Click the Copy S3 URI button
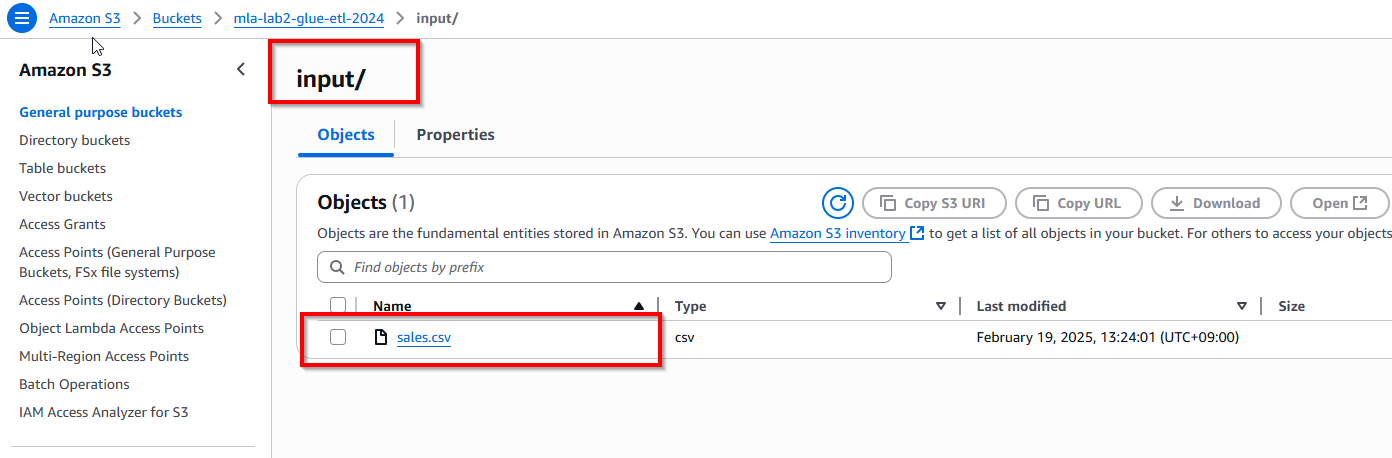1392x458 pixels. coord(933,203)
